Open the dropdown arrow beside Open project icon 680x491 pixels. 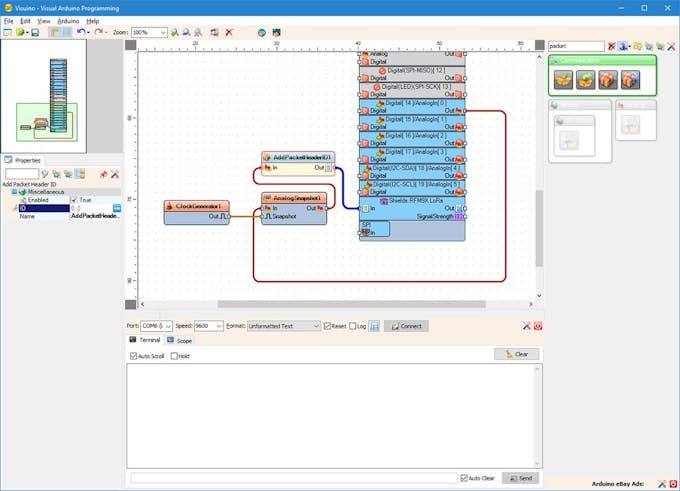tap(27, 33)
